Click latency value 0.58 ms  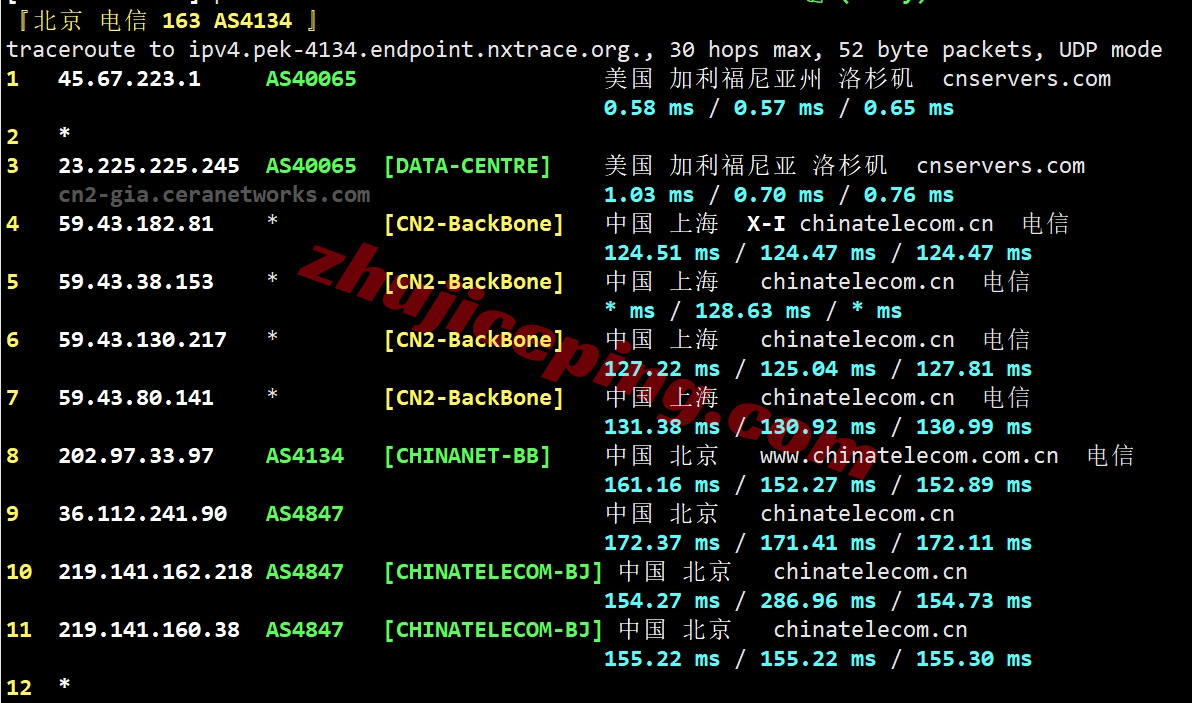click(x=648, y=108)
